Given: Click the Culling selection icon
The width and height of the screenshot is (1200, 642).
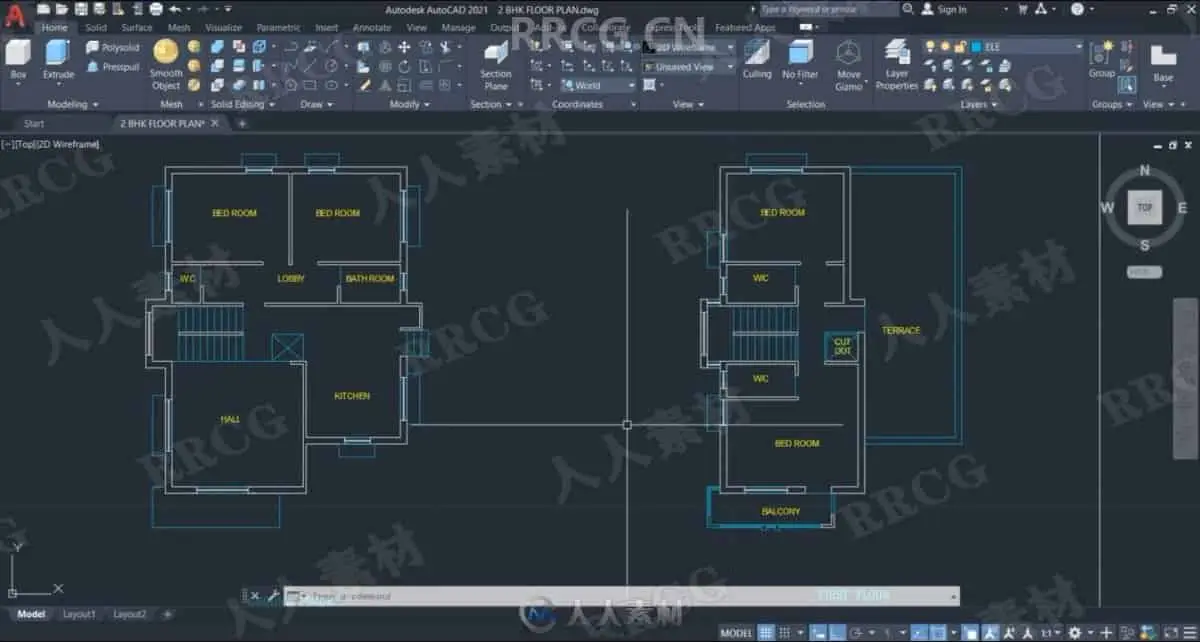Looking at the screenshot, I should 757,60.
